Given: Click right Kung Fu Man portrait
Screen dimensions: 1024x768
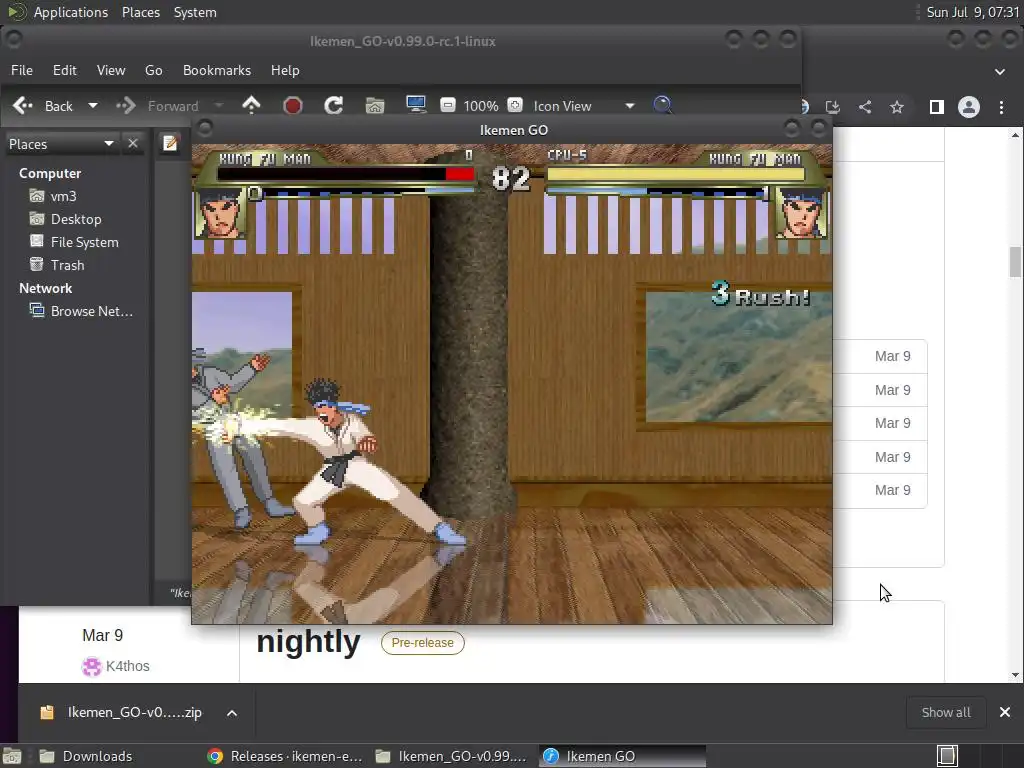Looking at the screenshot, I should pyautogui.click(x=802, y=213).
